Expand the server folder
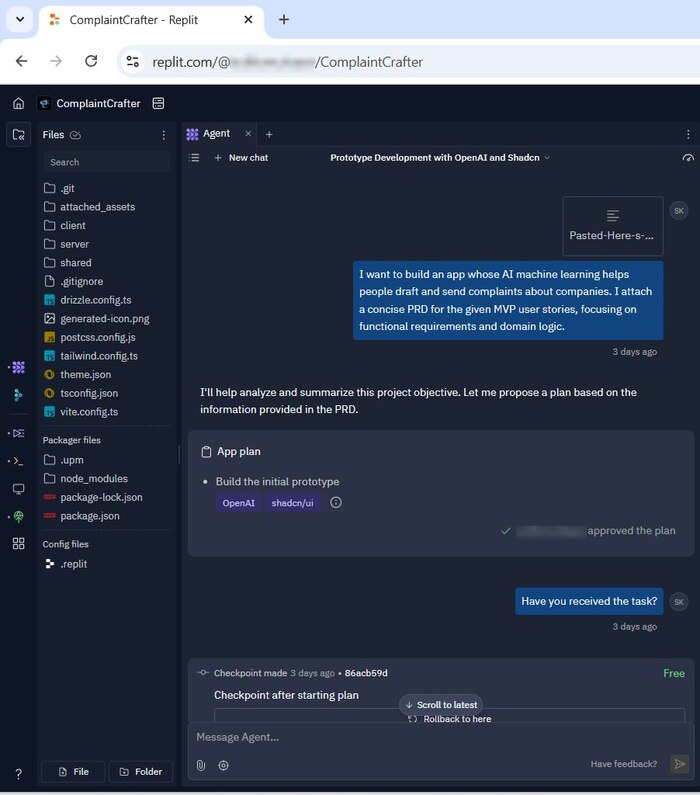Viewport: 700px width, 795px height. click(74, 244)
